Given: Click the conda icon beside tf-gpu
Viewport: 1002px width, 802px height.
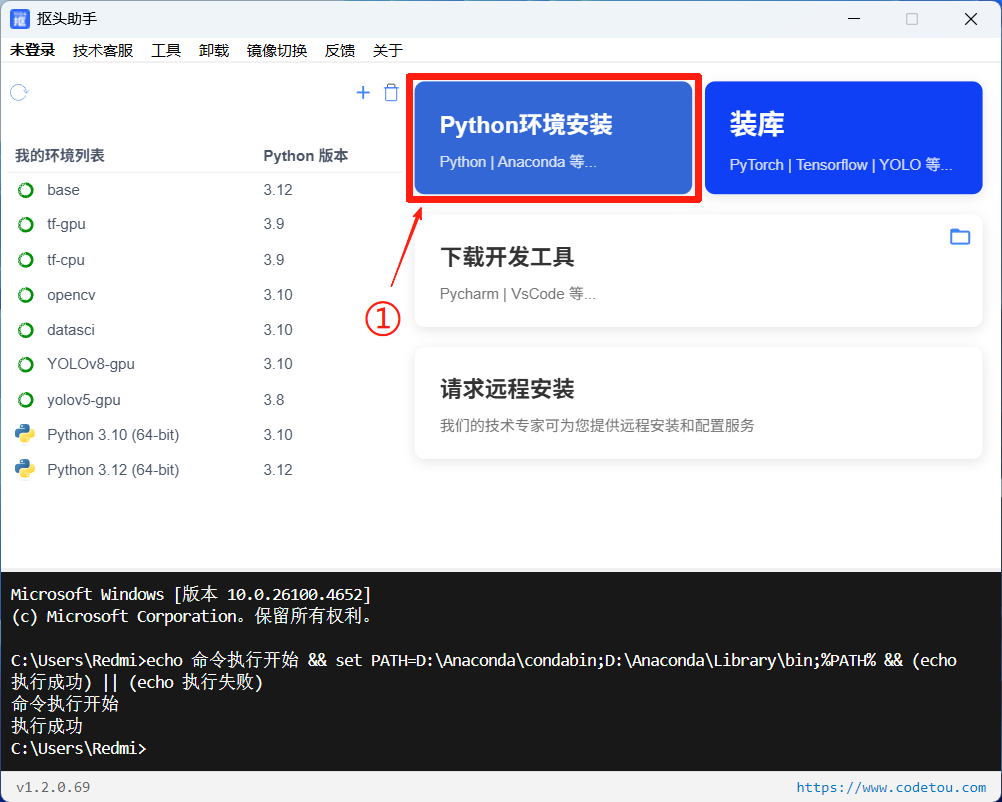Looking at the screenshot, I should (x=26, y=224).
